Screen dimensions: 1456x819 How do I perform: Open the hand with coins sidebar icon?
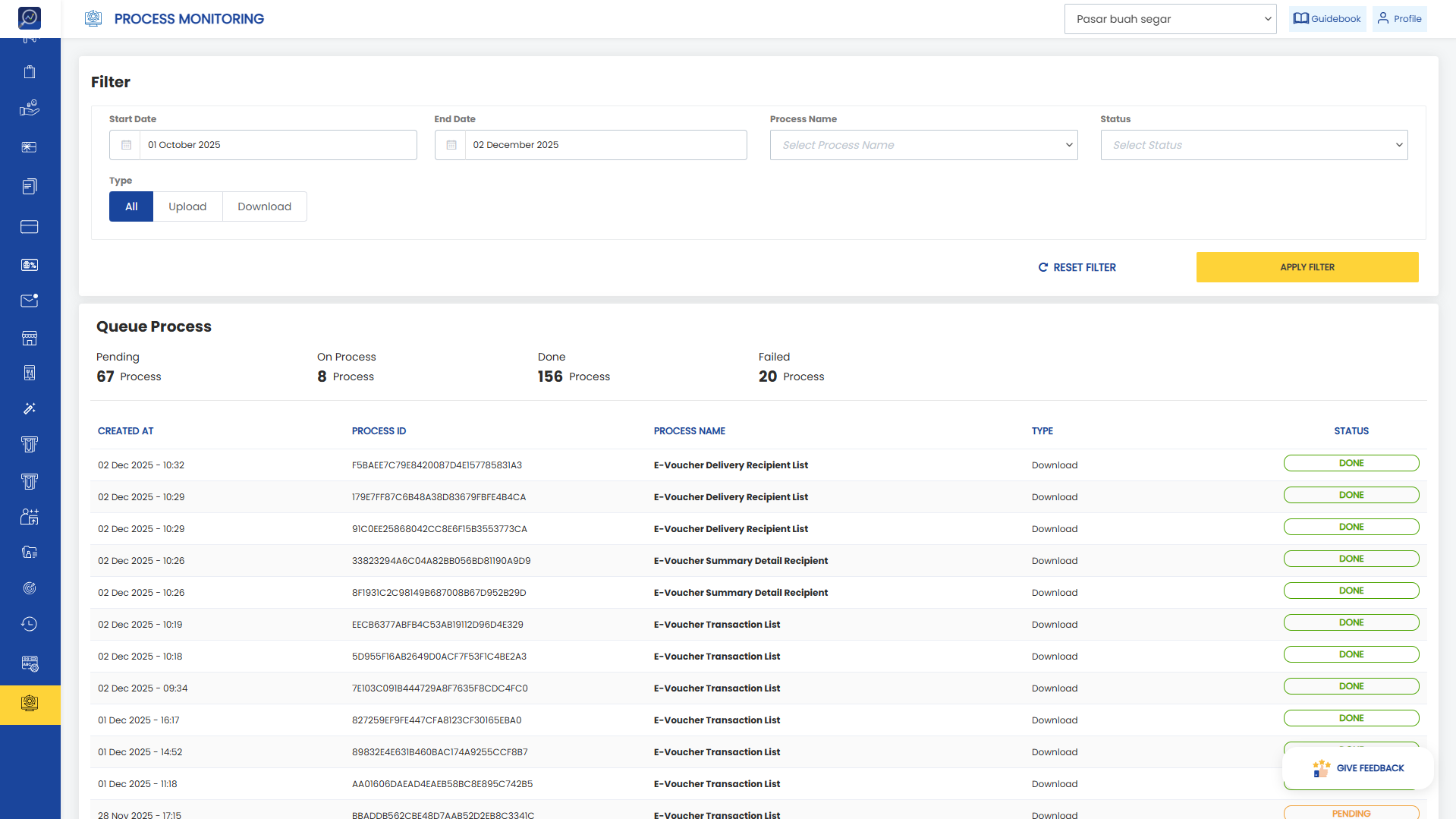coord(30,108)
